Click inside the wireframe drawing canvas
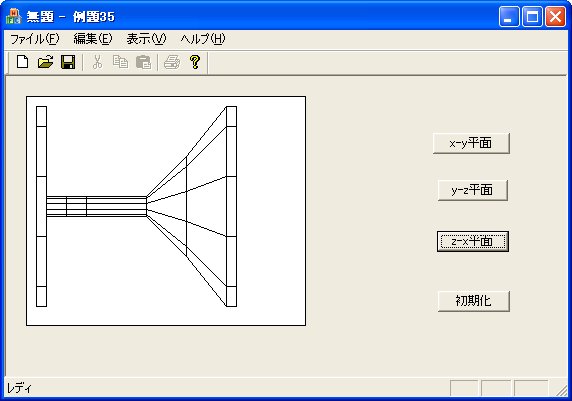The width and height of the screenshot is (572, 401). click(x=166, y=211)
